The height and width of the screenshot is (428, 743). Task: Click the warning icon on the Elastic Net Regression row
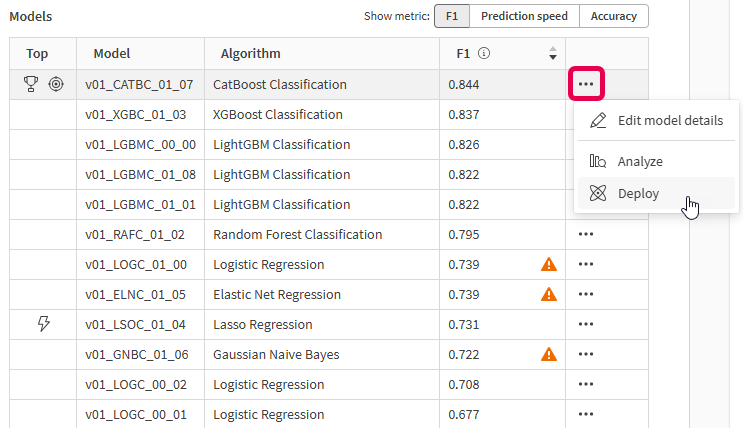[549, 294]
